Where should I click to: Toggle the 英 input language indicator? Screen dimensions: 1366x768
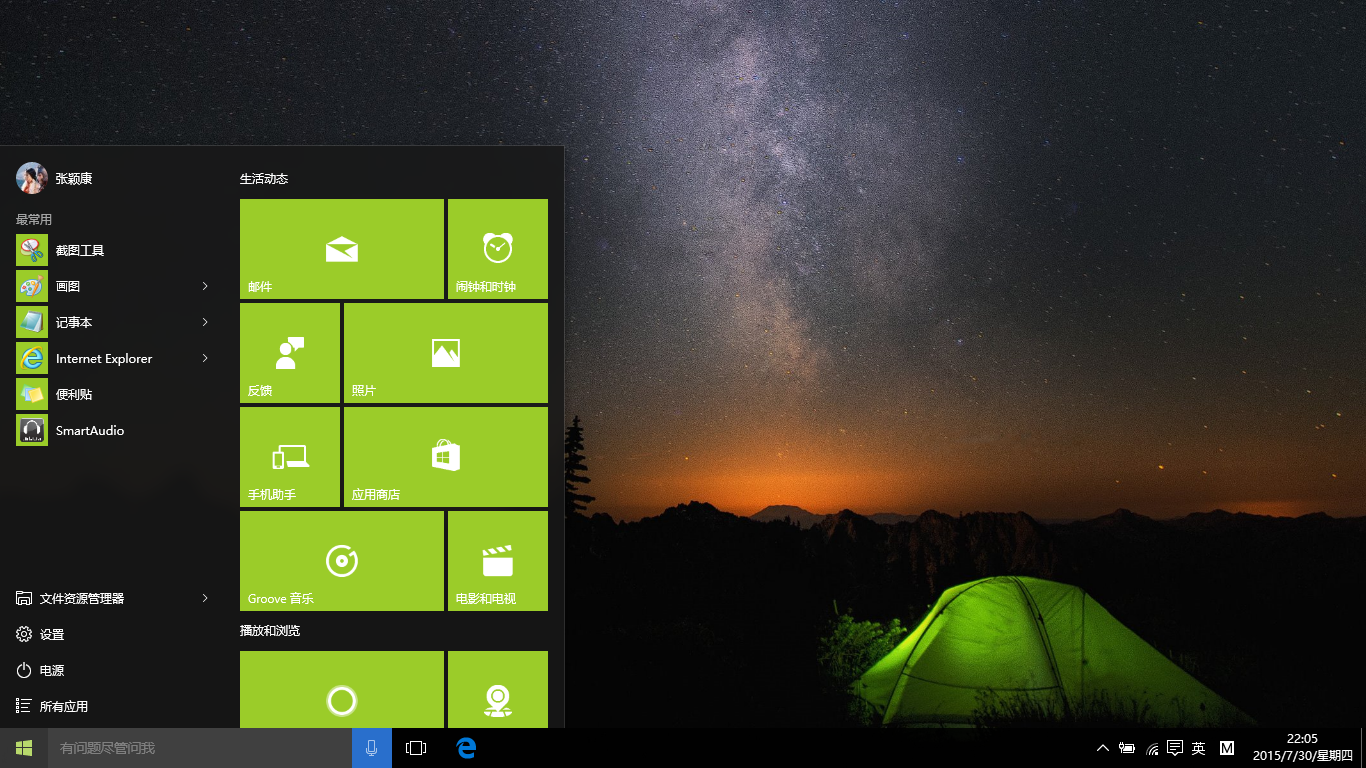tap(1199, 748)
